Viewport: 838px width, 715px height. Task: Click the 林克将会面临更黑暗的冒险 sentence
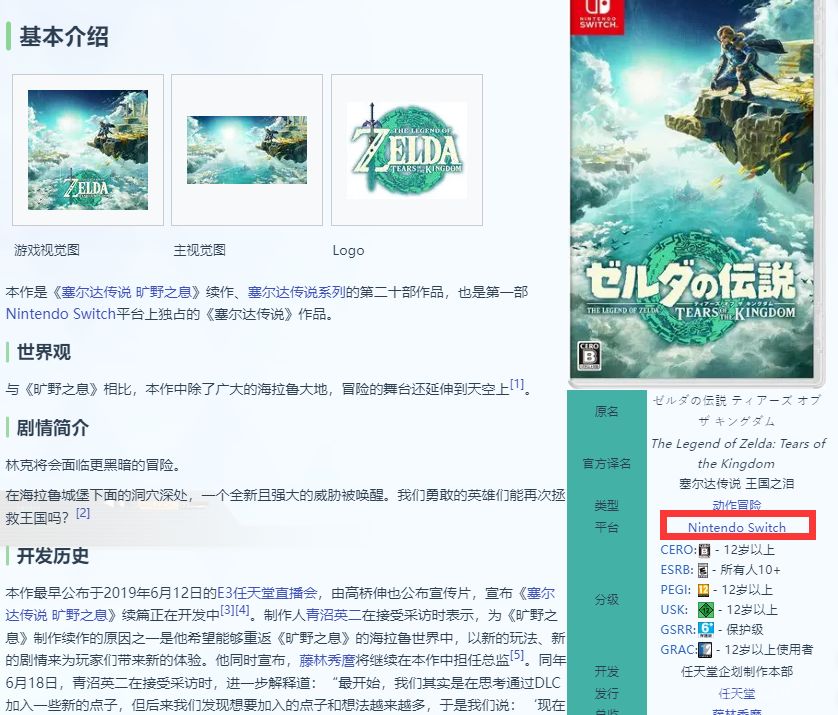[x=94, y=465]
